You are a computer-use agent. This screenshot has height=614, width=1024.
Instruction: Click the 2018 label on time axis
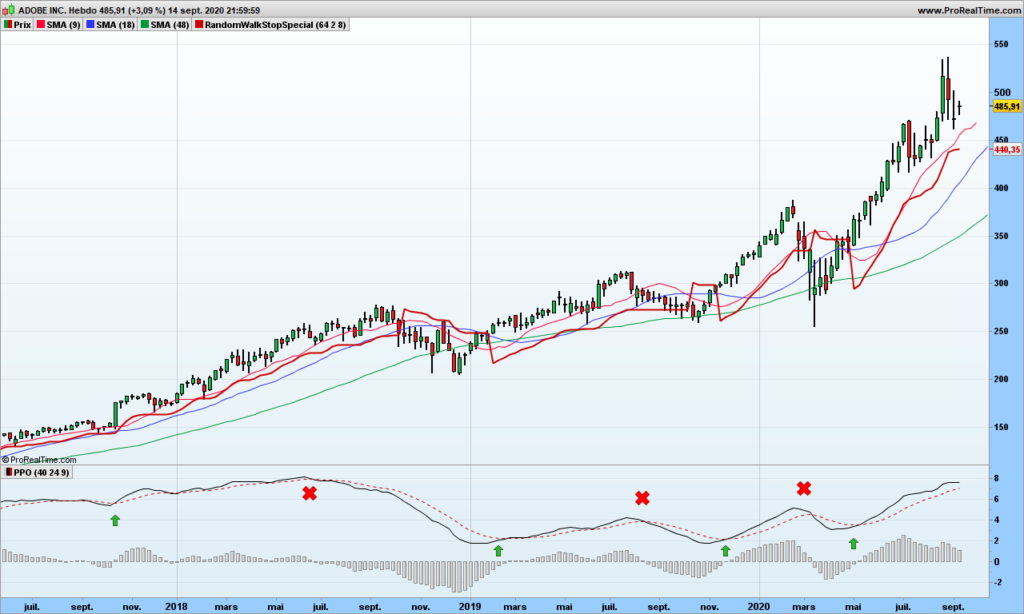[176, 607]
